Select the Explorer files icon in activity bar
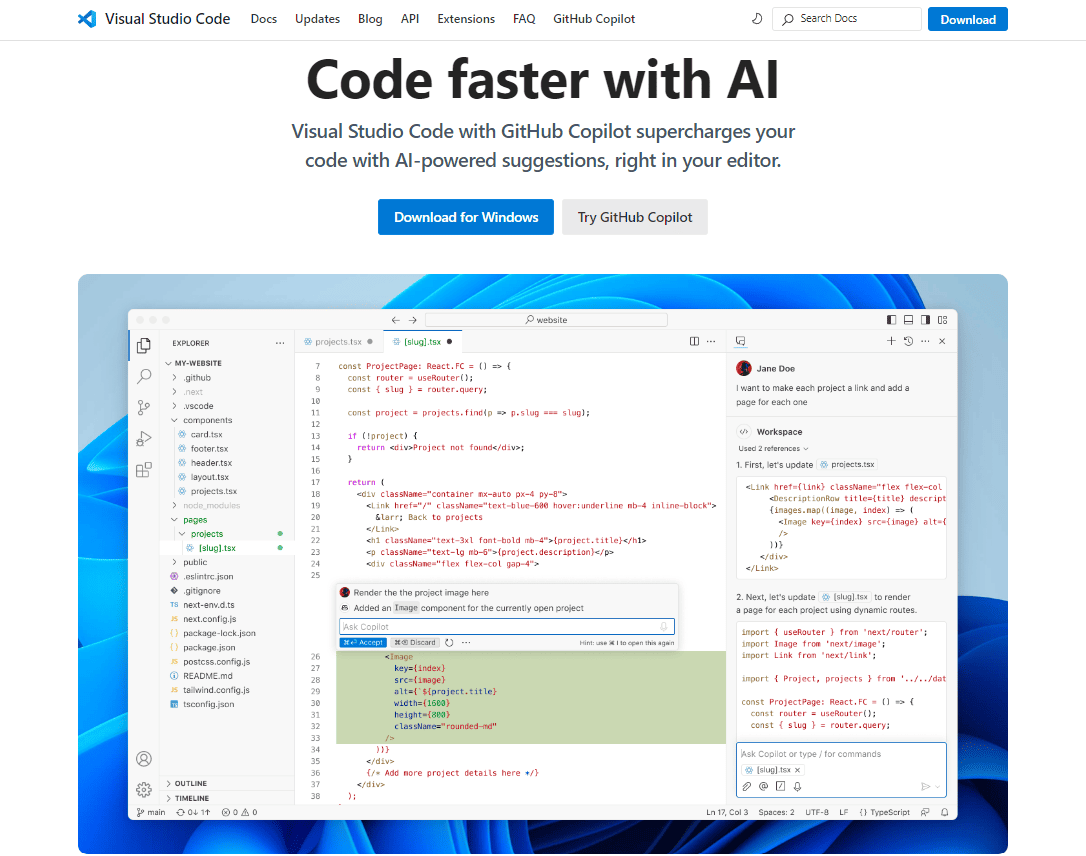Screen dimensions: 1086x856 [144, 345]
